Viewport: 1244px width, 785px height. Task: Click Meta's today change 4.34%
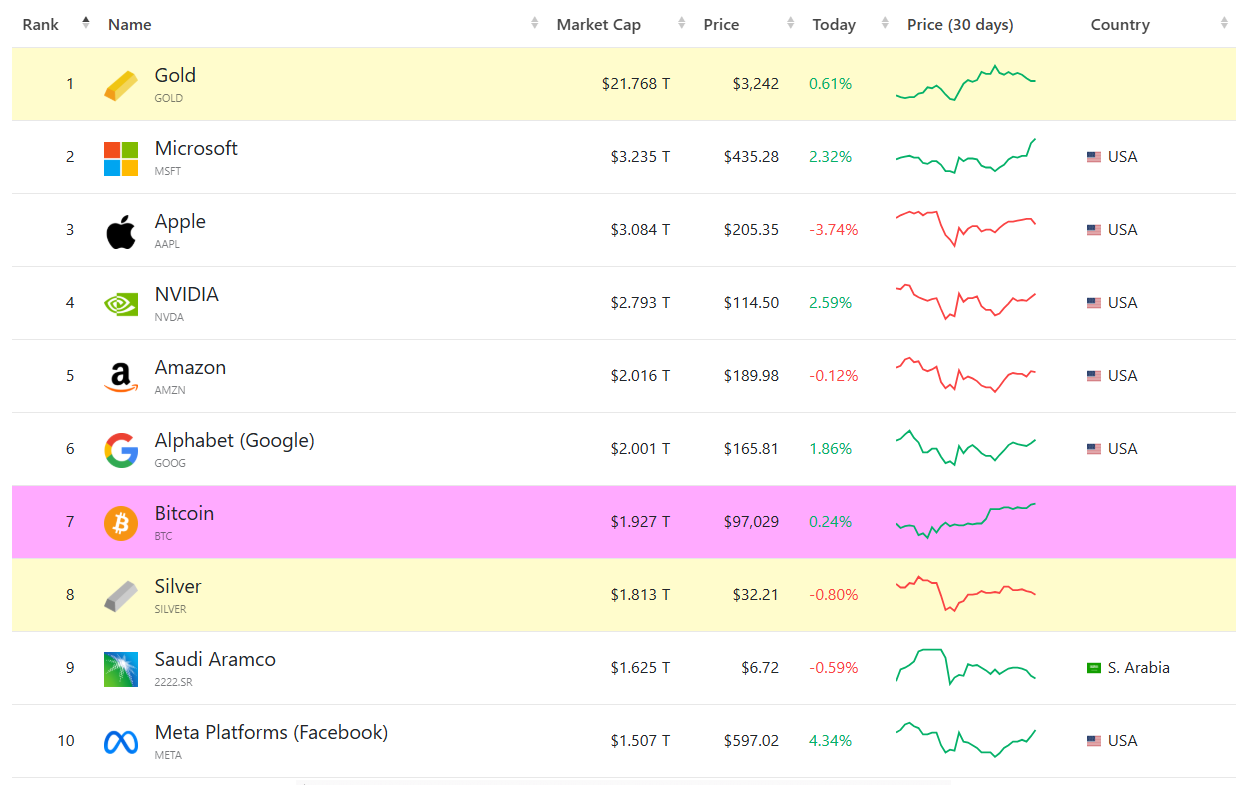(831, 741)
